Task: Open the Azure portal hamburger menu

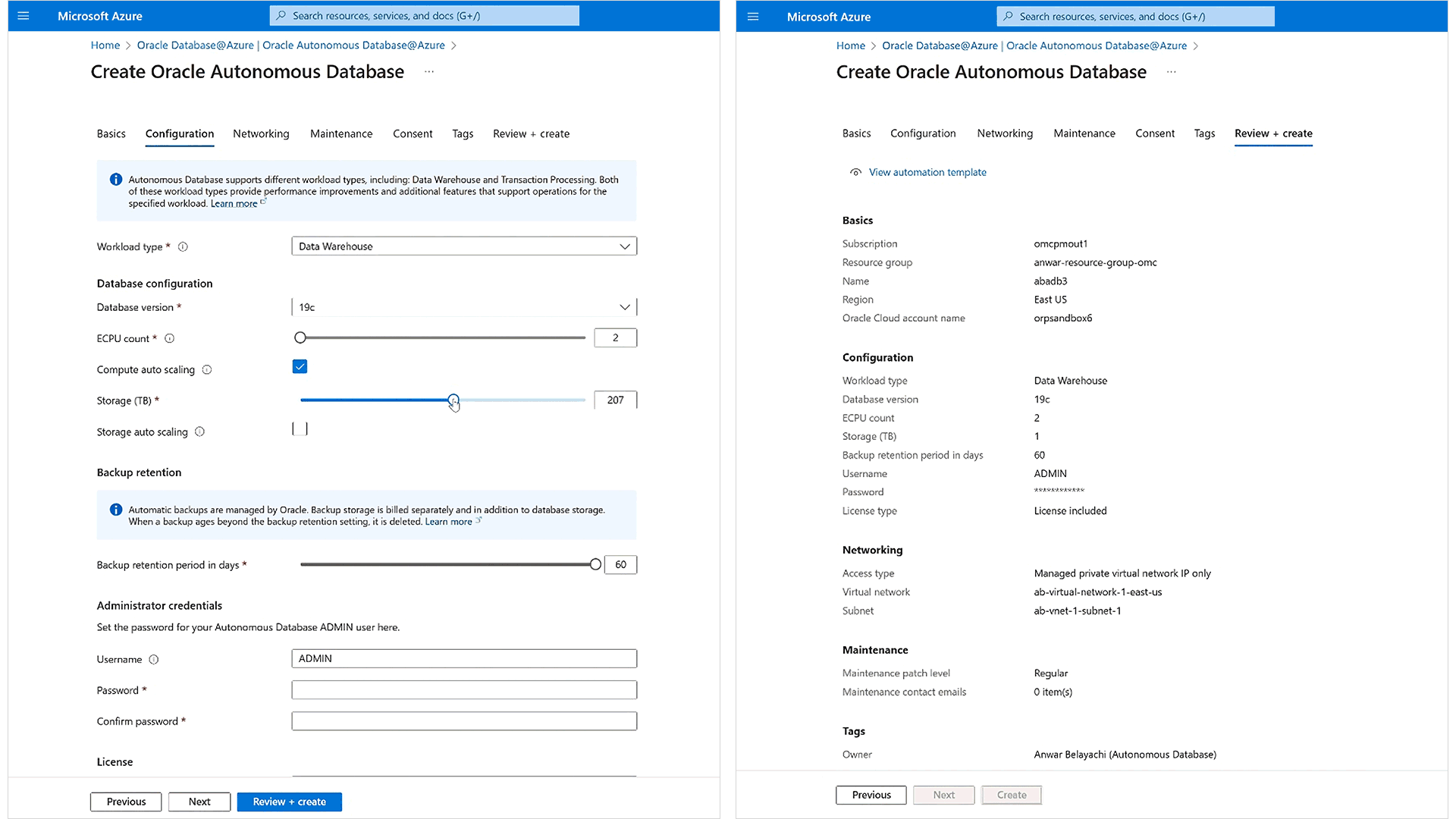Action: pyautogui.click(x=25, y=15)
